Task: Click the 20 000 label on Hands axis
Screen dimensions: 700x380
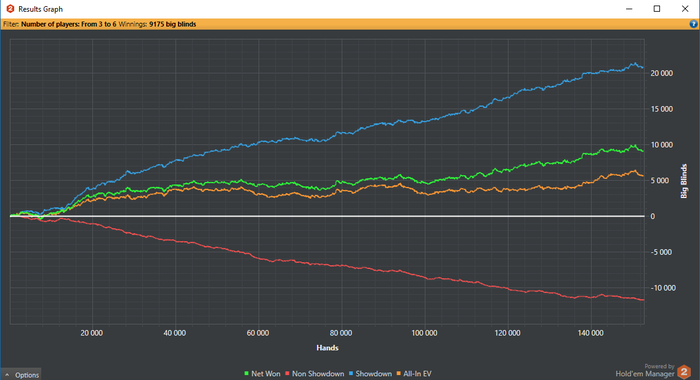Action: (92, 333)
